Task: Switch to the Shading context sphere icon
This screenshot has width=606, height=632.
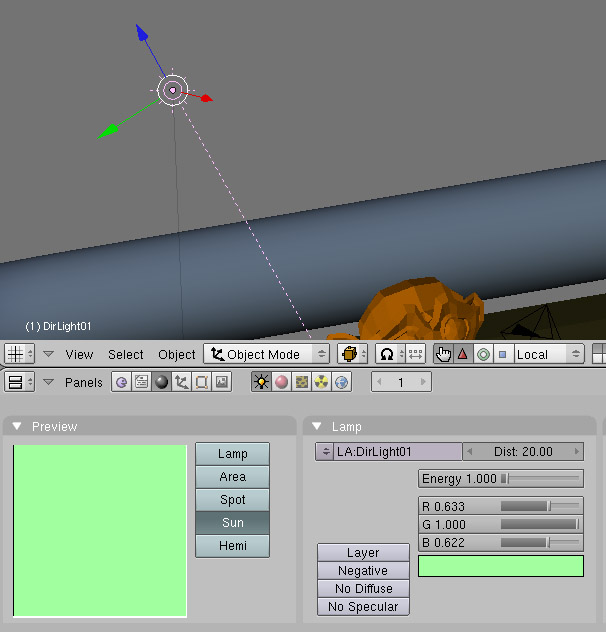Action: [161, 382]
